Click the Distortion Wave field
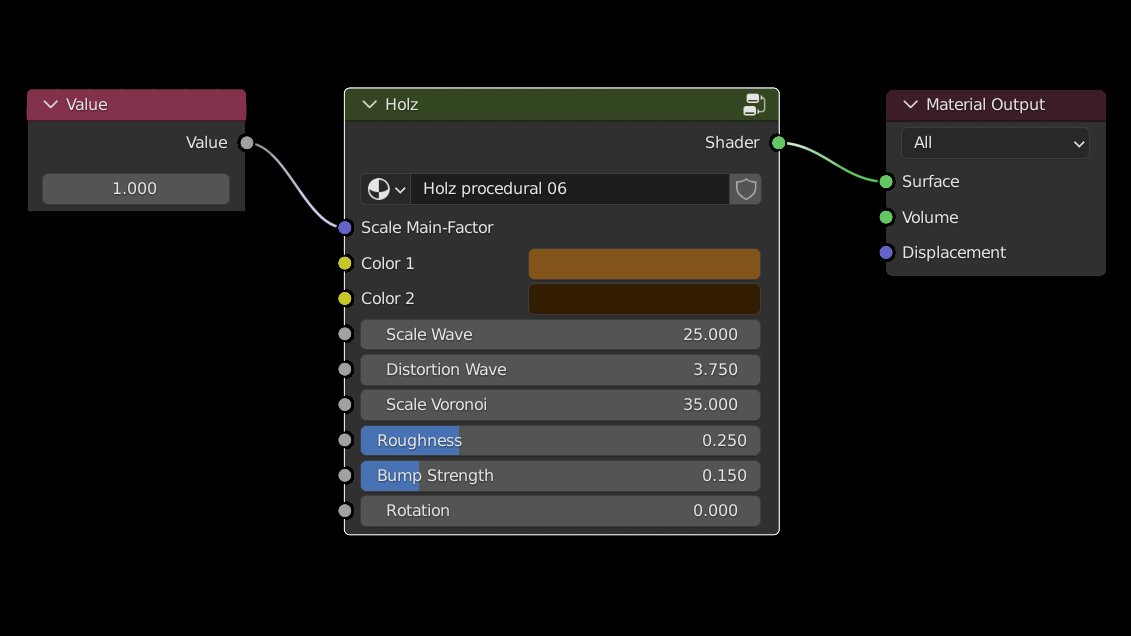Screen dimensions: 1131x636 560,370
